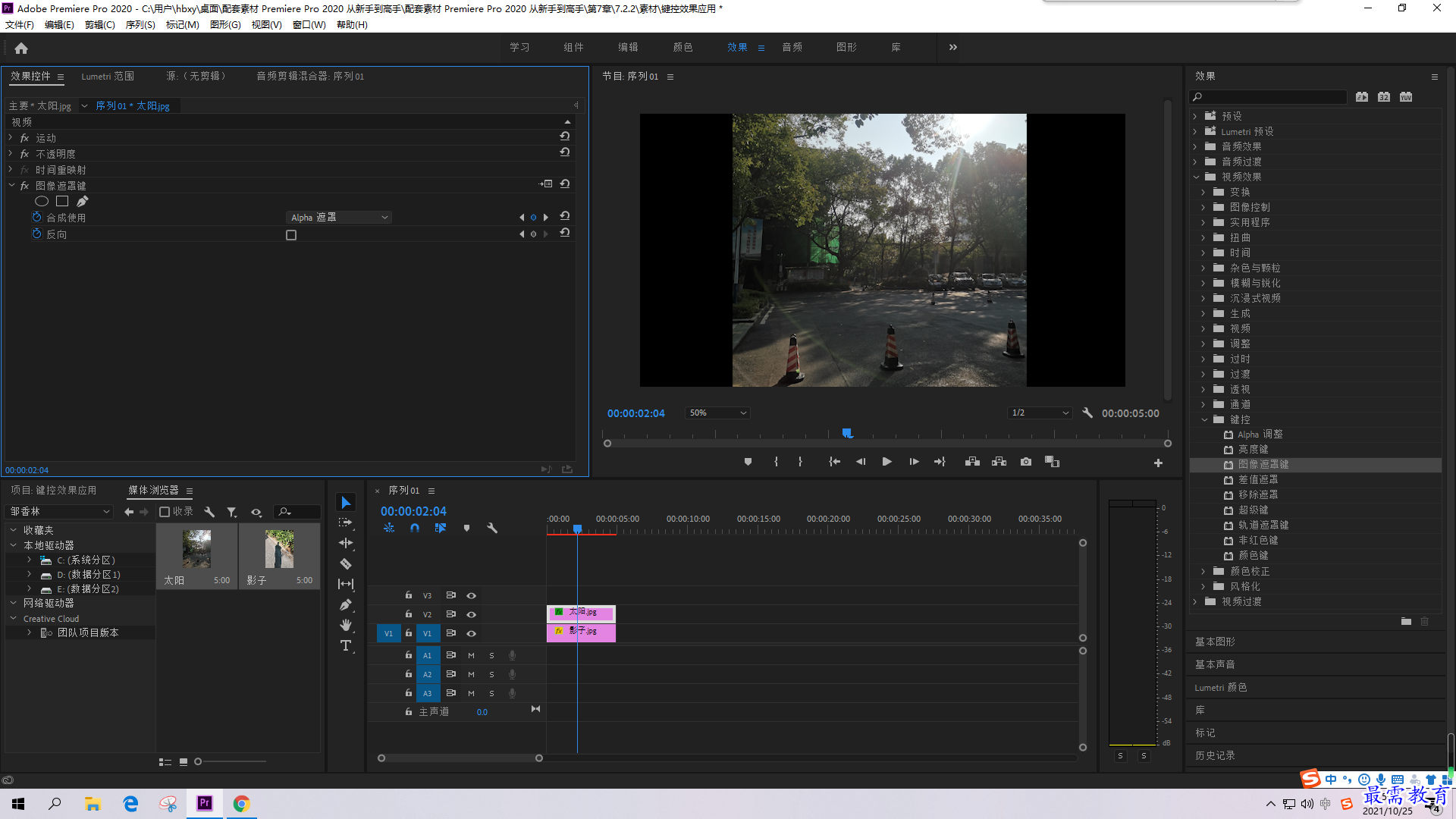Viewport: 1456px width, 819px height.
Task: Click the effects search field
Action: 1269,97
